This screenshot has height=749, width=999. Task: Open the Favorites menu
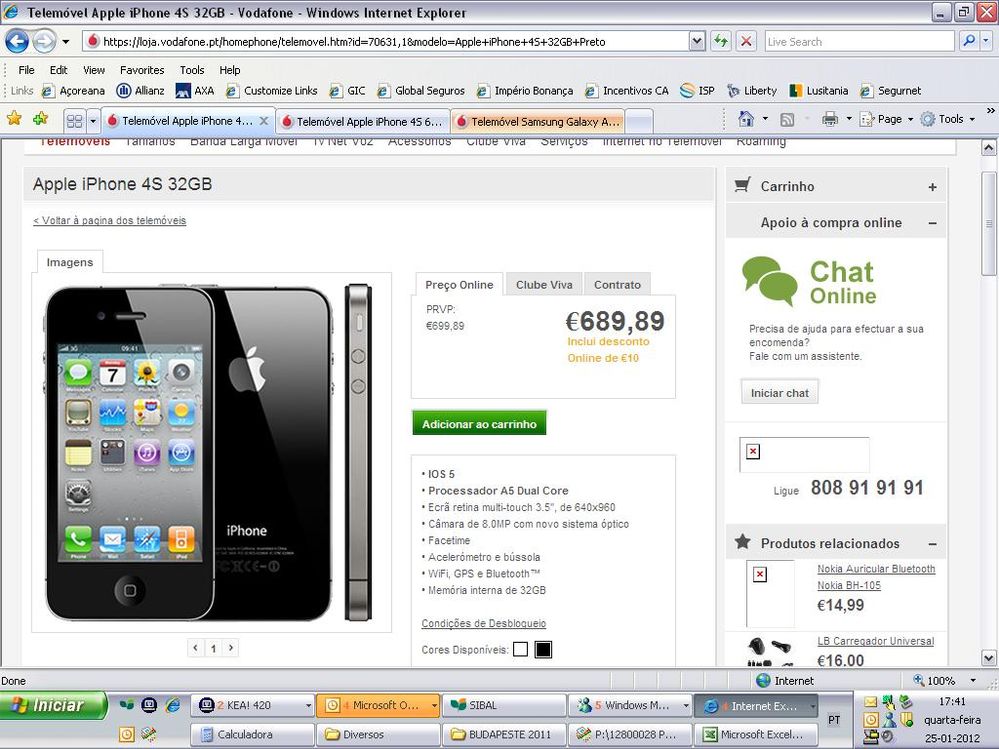[x=142, y=70]
